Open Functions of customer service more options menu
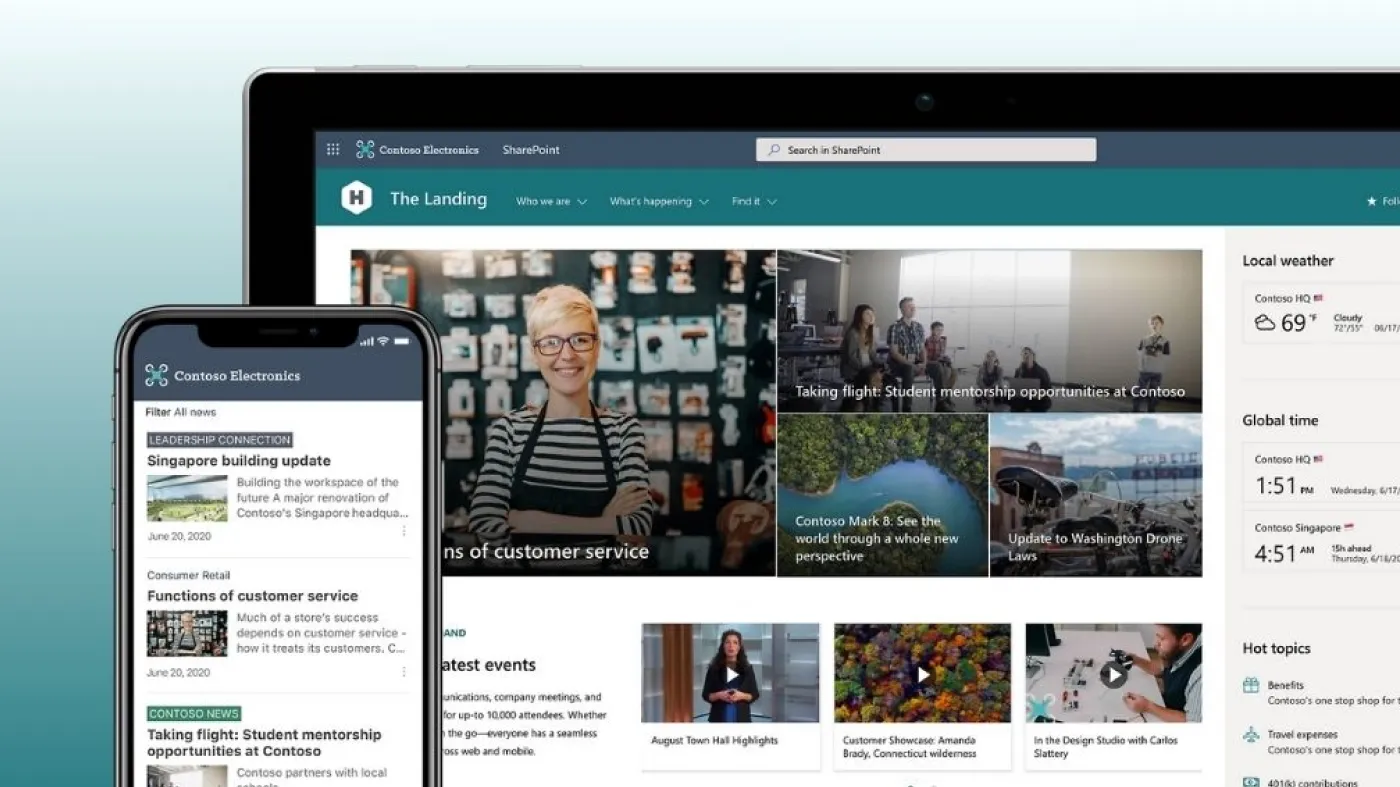Viewport: 1400px width, 787px height. [404, 672]
